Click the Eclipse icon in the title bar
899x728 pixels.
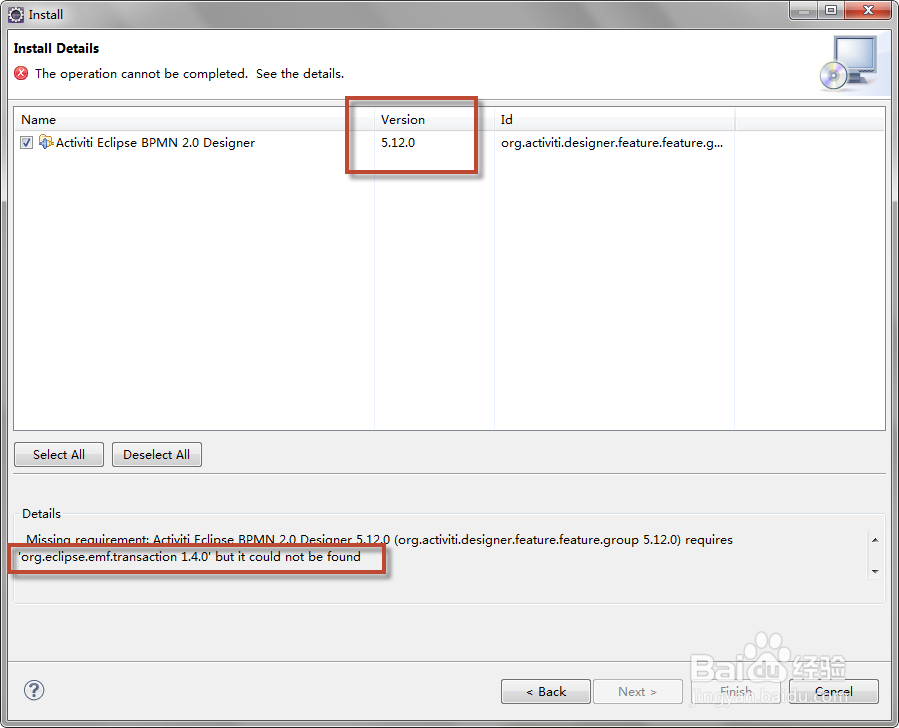pos(16,14)
